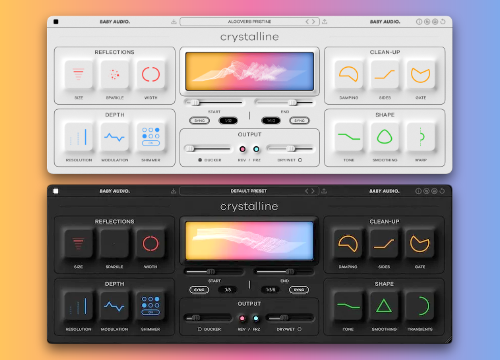Toggle the Ducker switch in the light plugin
The image size is (500, 360).
200,160
